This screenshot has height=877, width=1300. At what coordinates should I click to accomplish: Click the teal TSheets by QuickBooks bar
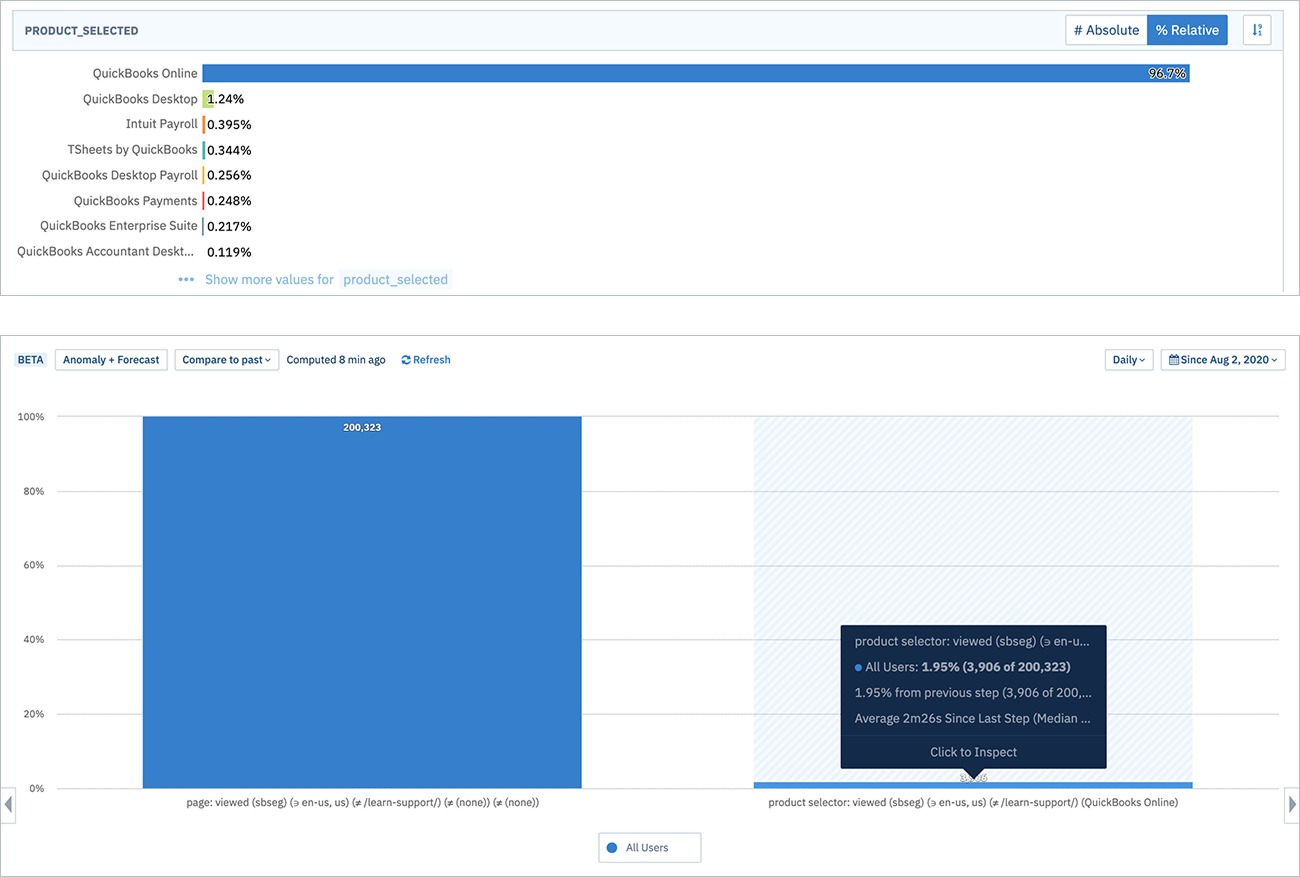[x=204, y=150]
